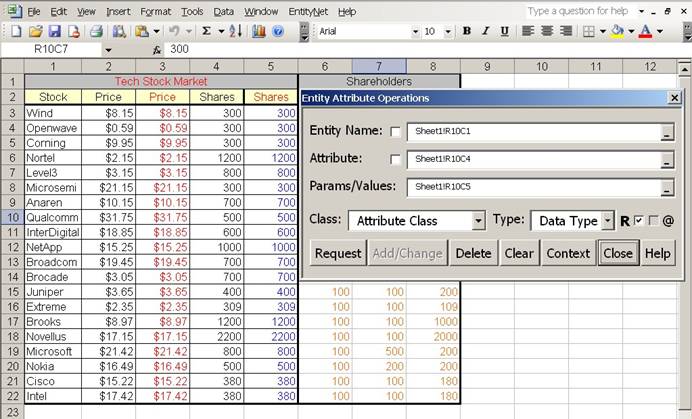
Task: Click the Undo arrow icon
Action: click(174, 31)
